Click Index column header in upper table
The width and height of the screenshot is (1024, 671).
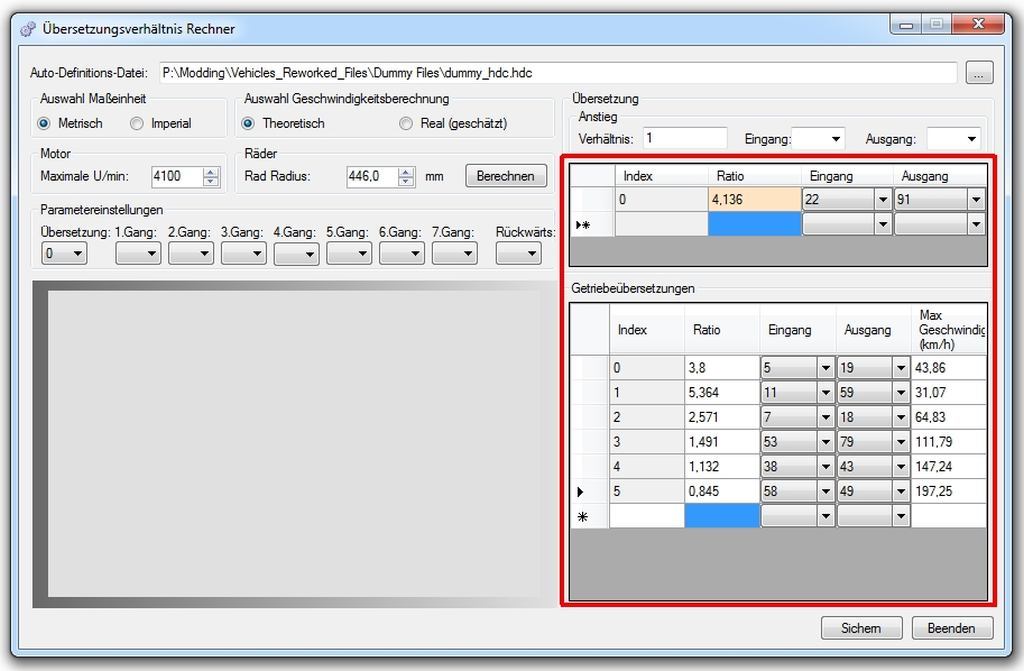pyautogui.click(x=662, y=176)
